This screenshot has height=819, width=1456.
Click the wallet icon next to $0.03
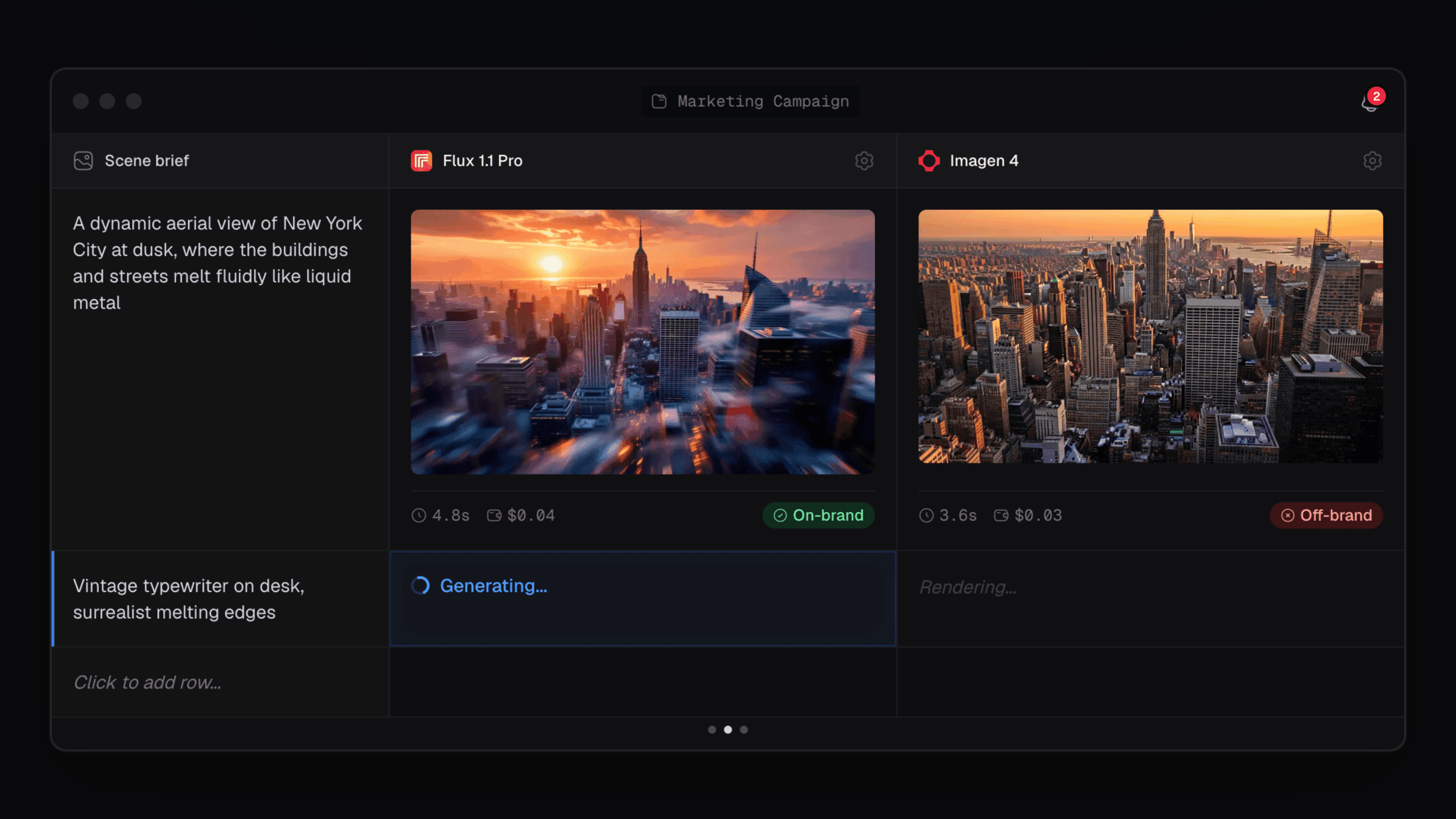(1001, 515)
